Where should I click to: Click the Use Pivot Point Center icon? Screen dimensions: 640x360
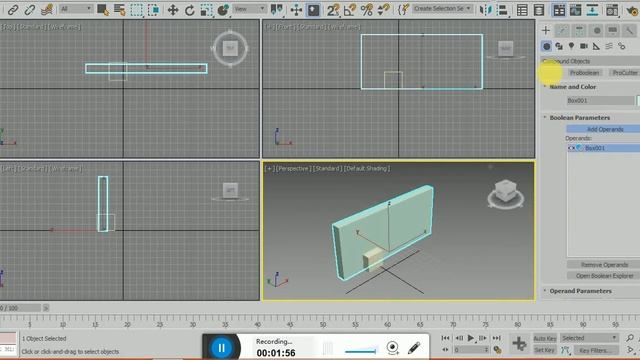277,10
